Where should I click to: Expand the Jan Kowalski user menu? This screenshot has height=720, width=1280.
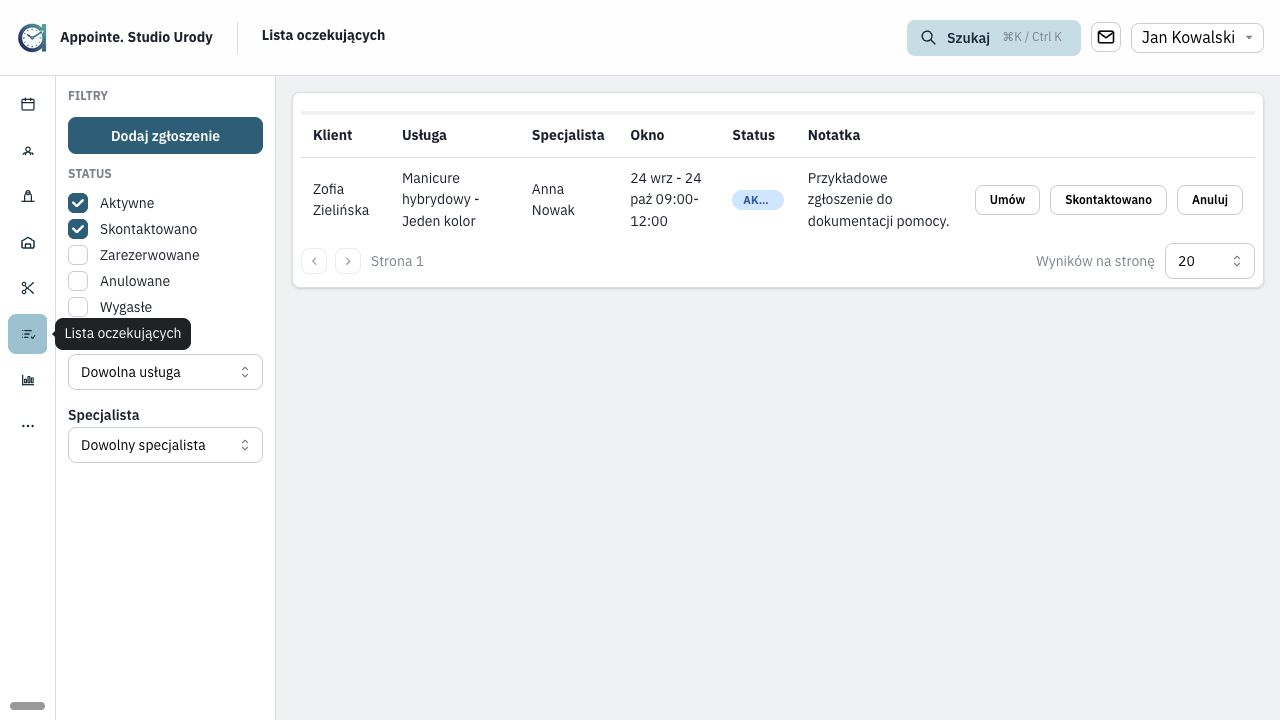click(x=1197, y=37)
